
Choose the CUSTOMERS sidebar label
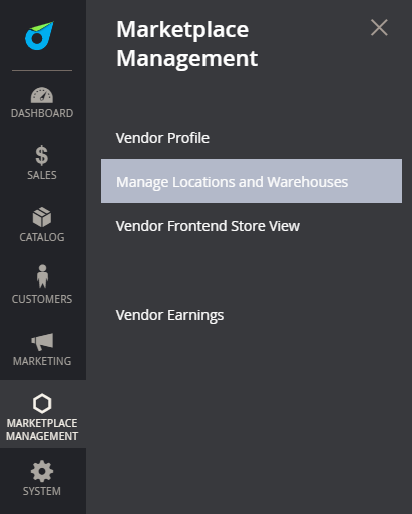point(42,299)
